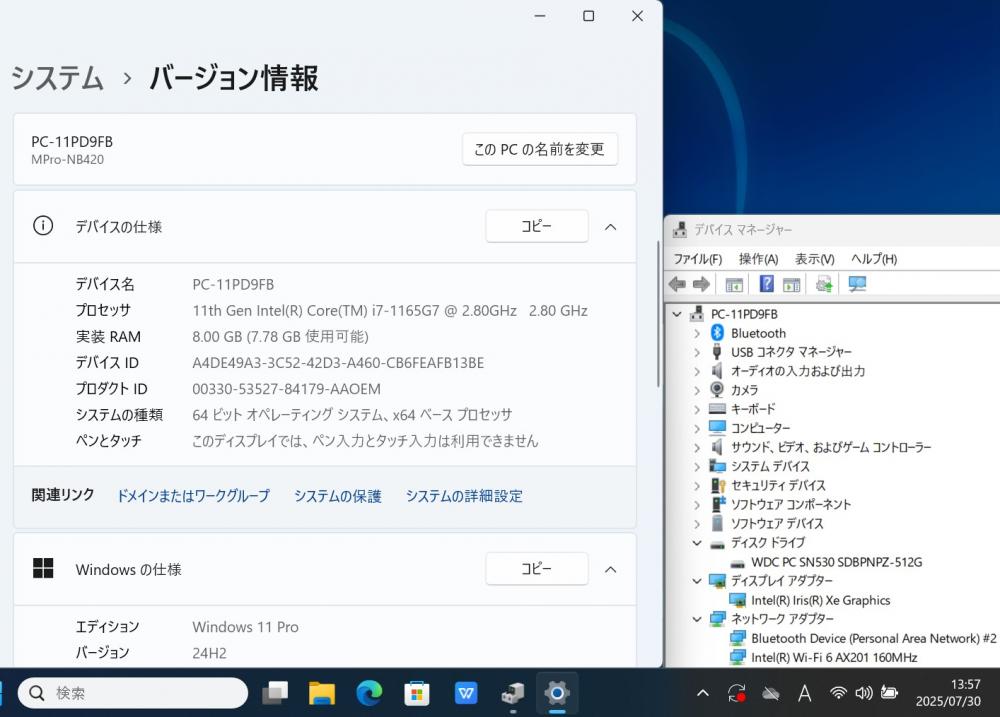Click the model name MPro-NB420
This screenshot has height=717, width=1000.
[x=68, y=159]
